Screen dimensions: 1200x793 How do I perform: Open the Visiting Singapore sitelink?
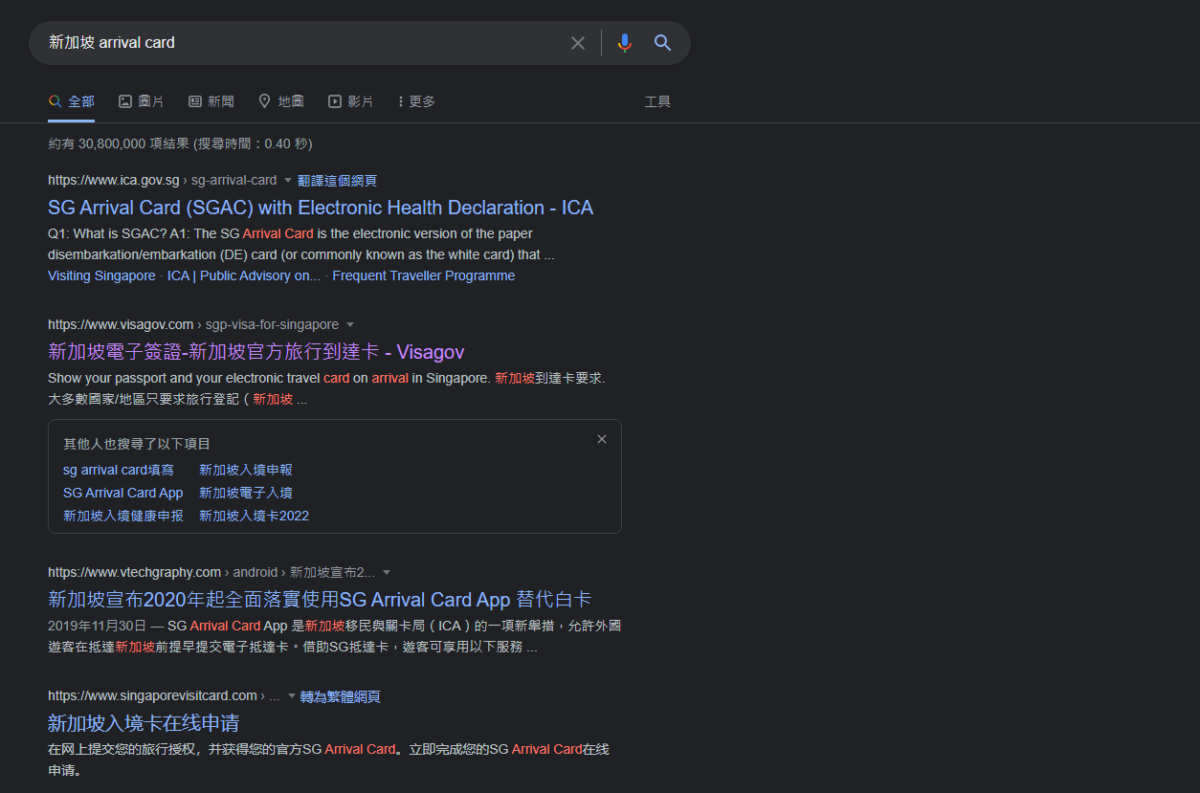pyautogui.click(x=102, y=276)
